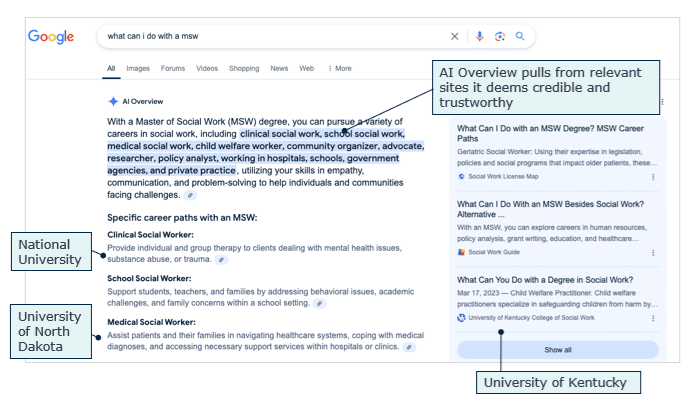Open source link icon after School Social Worker text
This screenshot has height=408, width=692.
pyautogui.click(x=318, y=303)
